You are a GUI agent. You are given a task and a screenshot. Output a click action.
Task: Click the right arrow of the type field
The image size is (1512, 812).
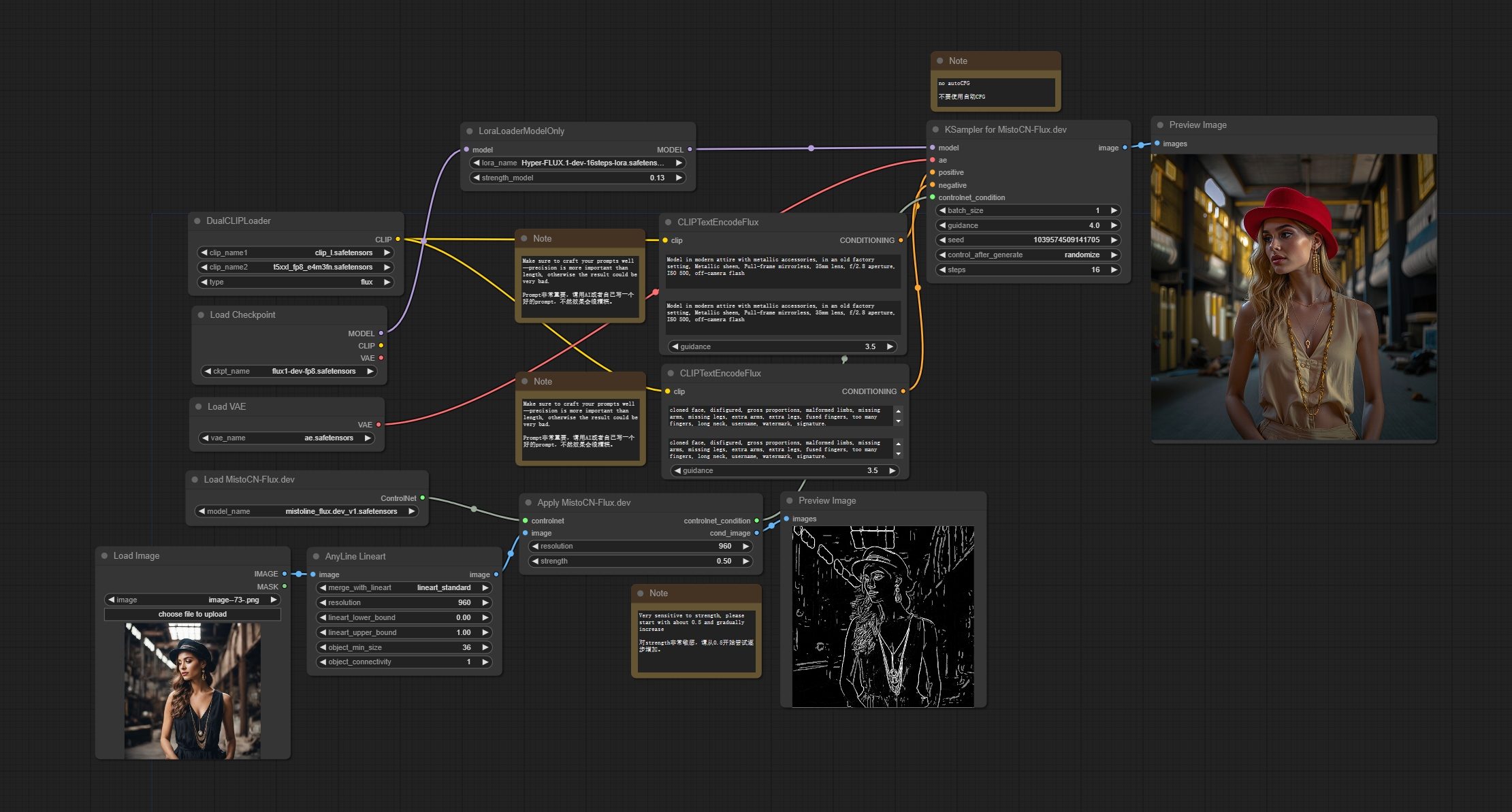387,282
